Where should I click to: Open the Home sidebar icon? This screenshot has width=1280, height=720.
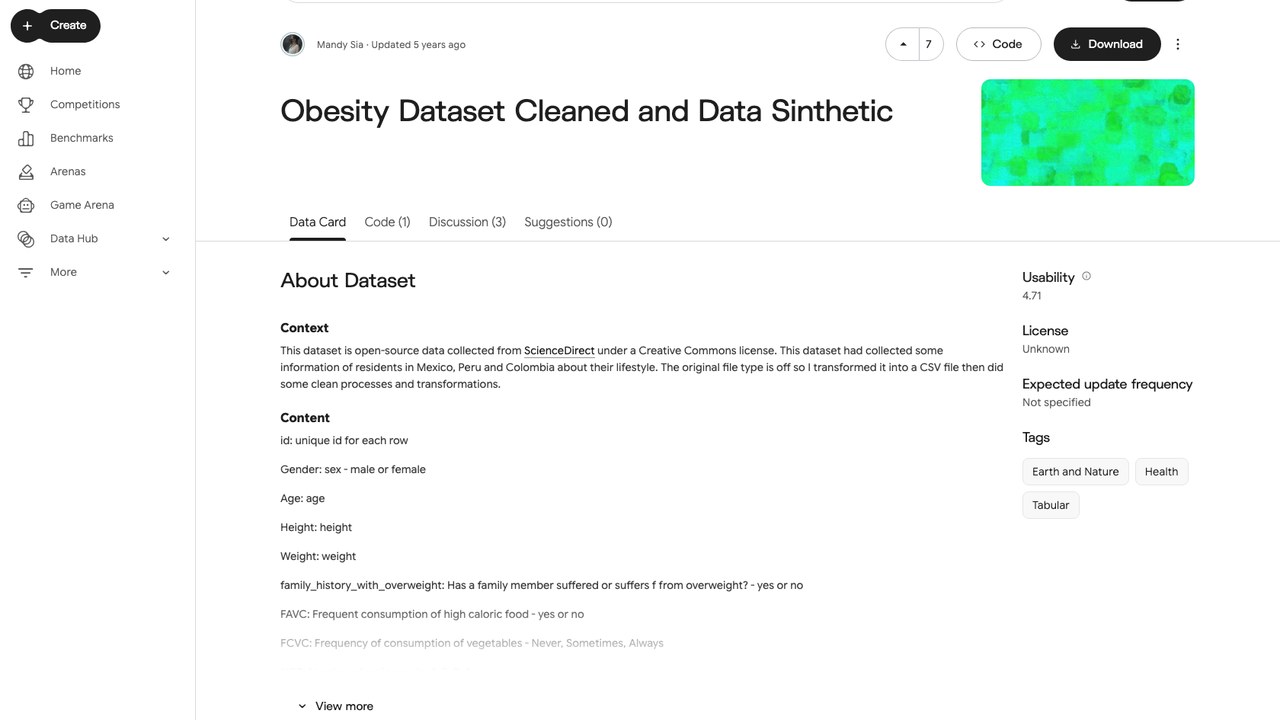tap(26, 71)
